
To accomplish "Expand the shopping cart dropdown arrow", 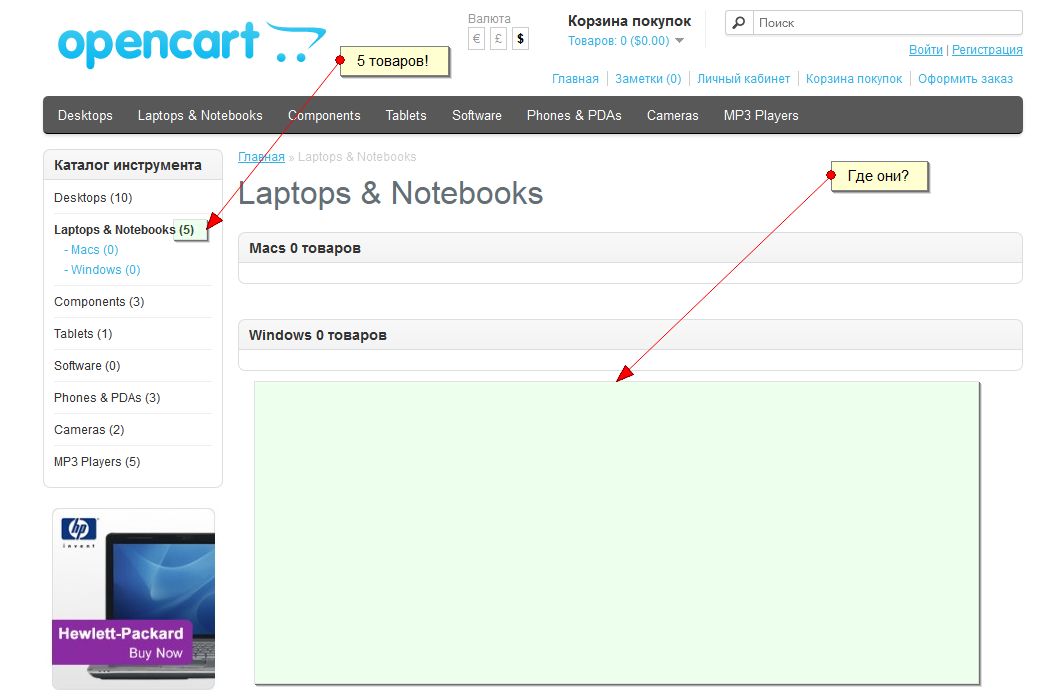I will click(679, 41).
